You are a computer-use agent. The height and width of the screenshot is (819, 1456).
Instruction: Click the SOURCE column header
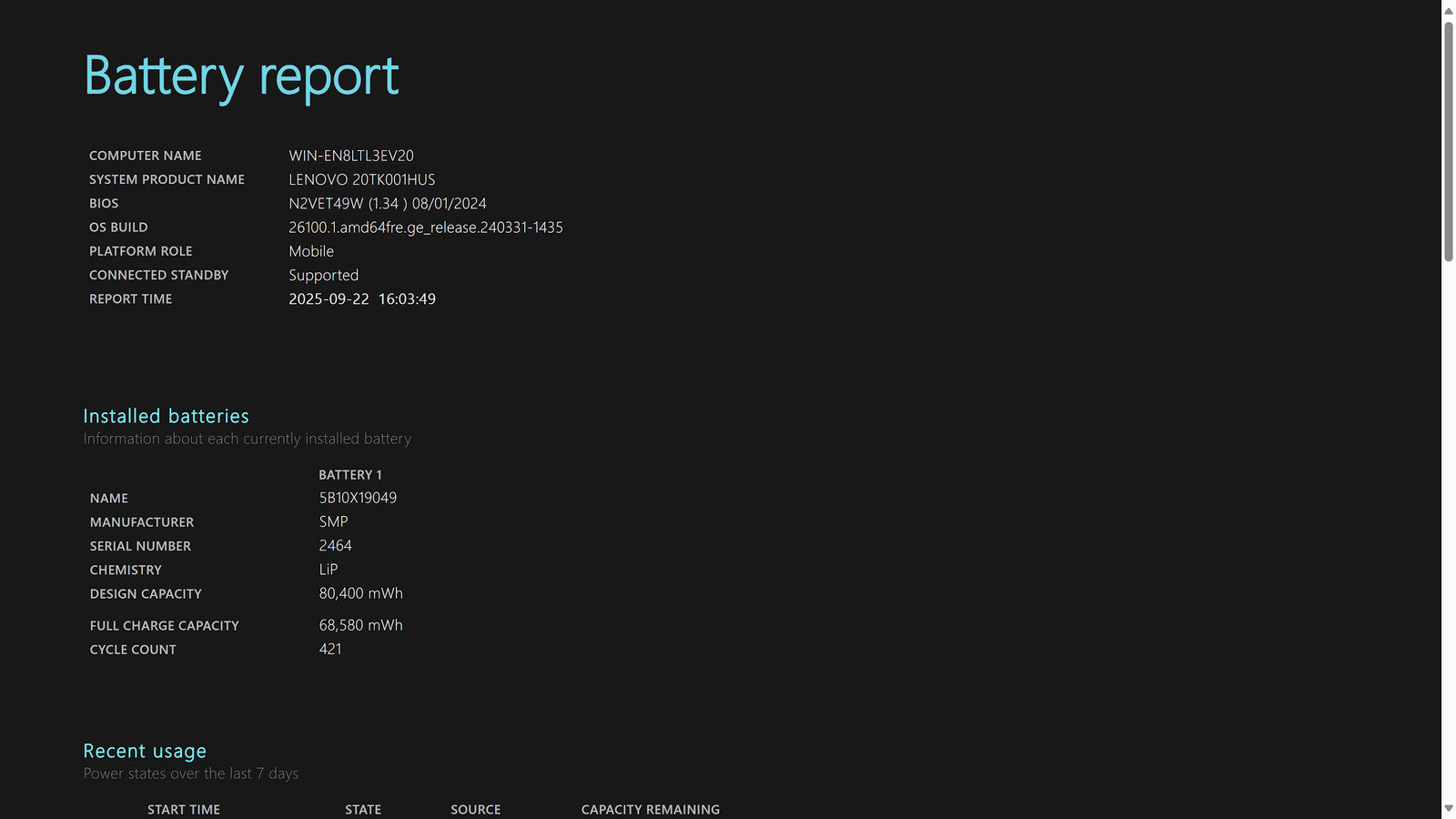pos(476,810)
